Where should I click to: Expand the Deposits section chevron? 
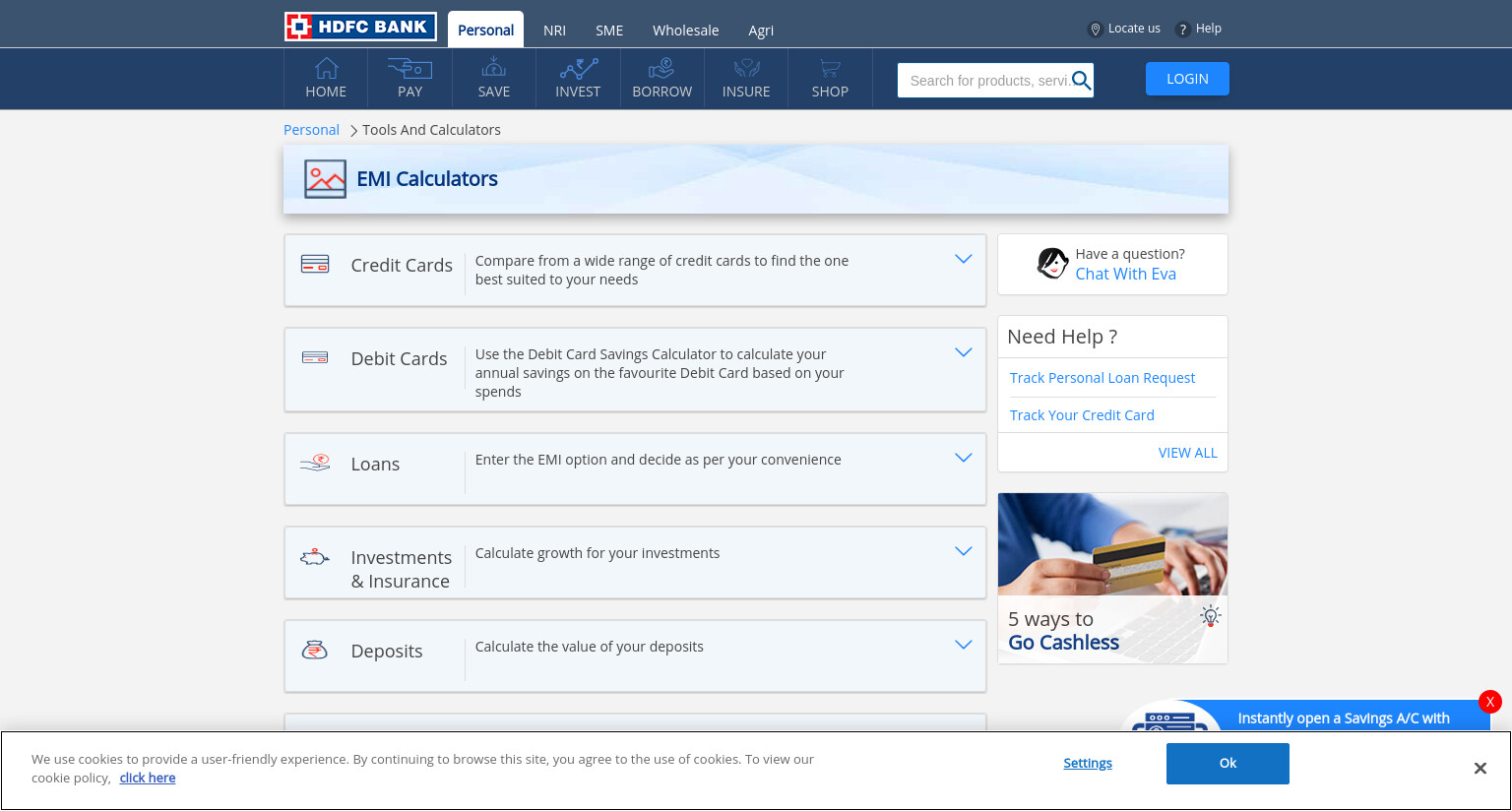(964, 645)
